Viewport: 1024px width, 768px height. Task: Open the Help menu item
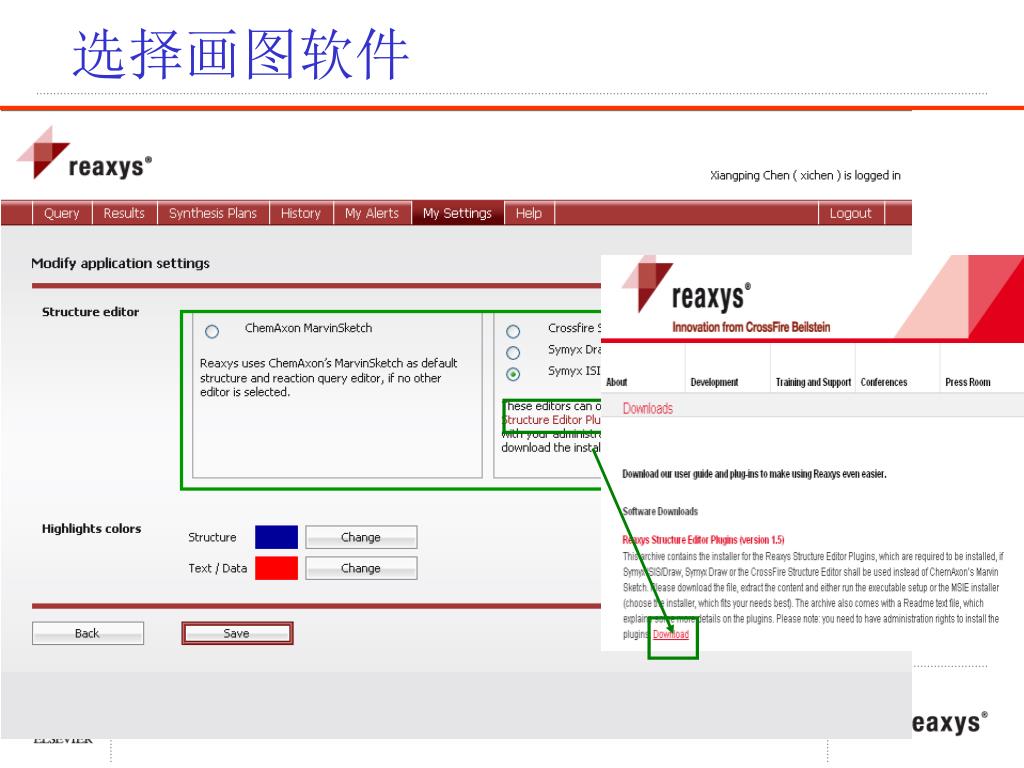pyautogui.click(x=529, y=213)
